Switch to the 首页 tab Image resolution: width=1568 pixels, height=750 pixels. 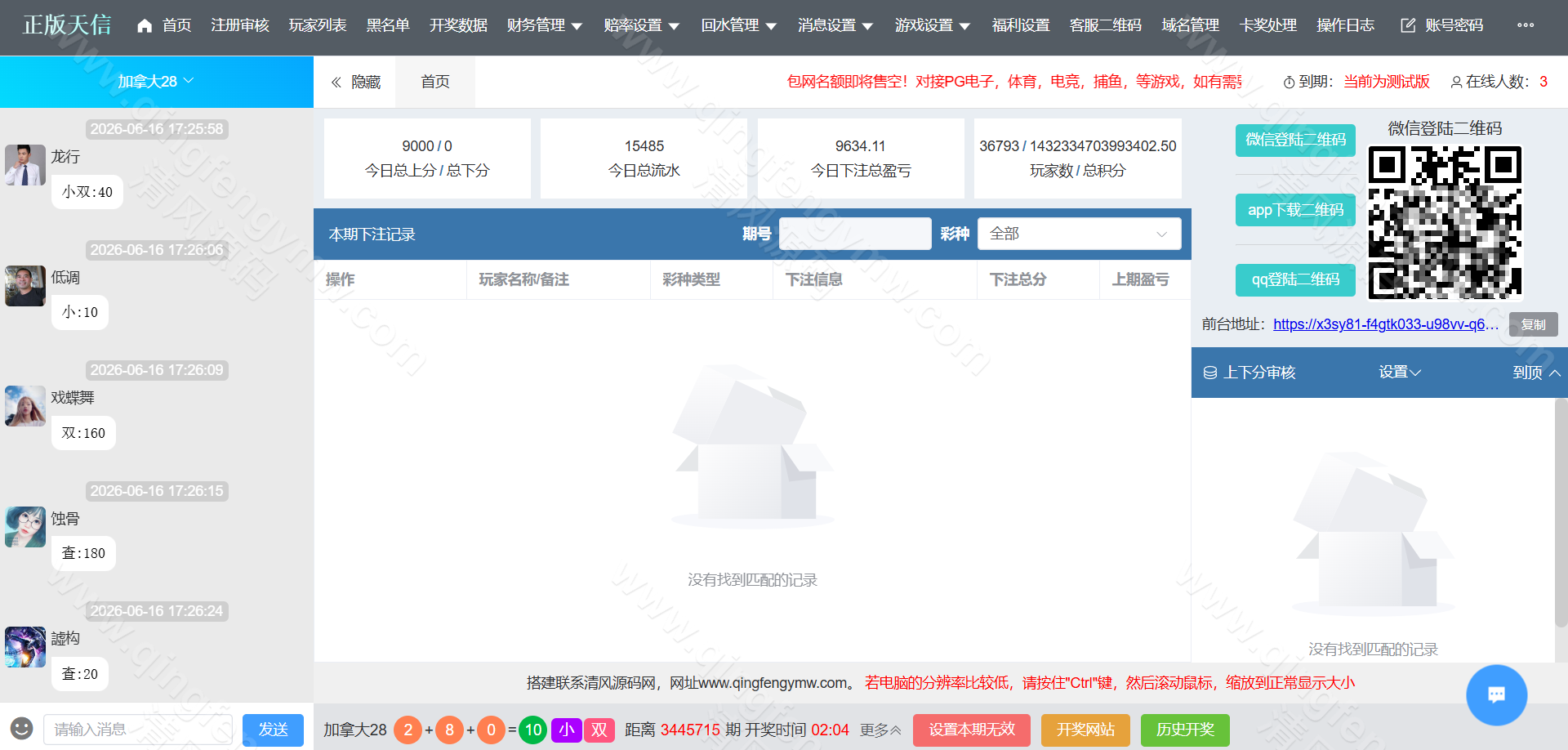tap(435, 82)
